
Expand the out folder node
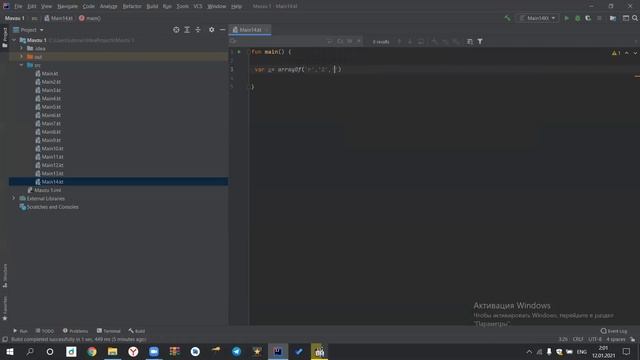click(21, 57)
